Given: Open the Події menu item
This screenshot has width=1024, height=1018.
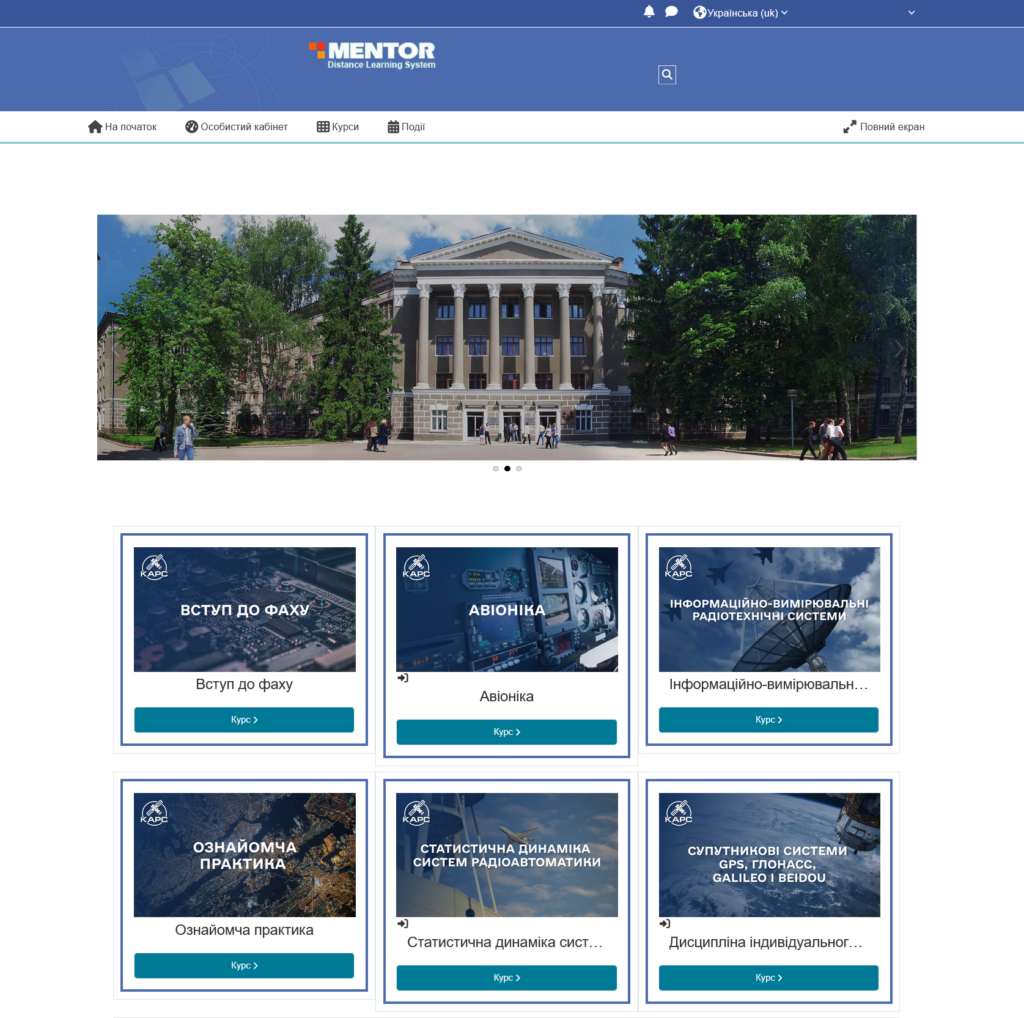Looking at the screenshot, I should (413, 127).
